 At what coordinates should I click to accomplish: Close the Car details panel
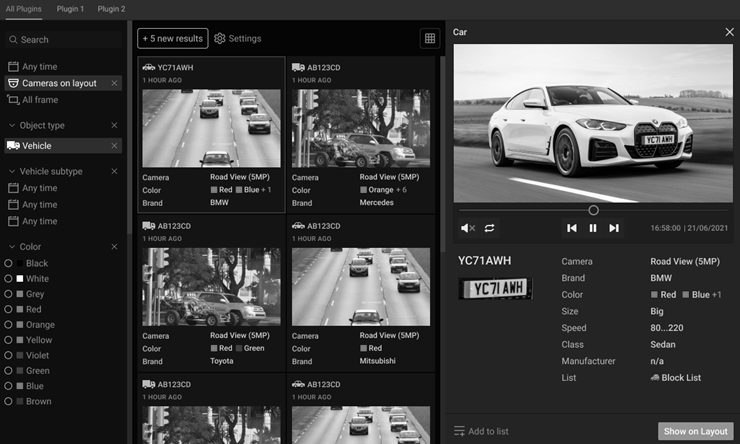pos(729,32)
